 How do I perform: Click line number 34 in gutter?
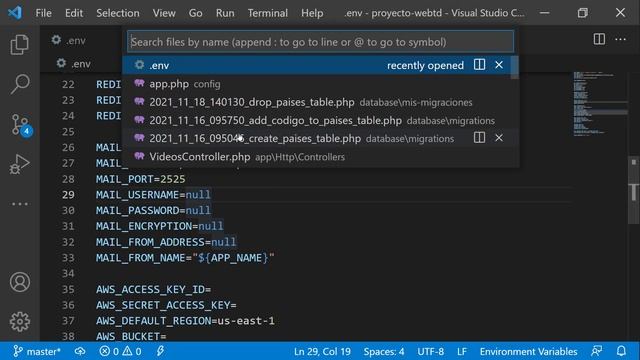(x=68, y=273)
